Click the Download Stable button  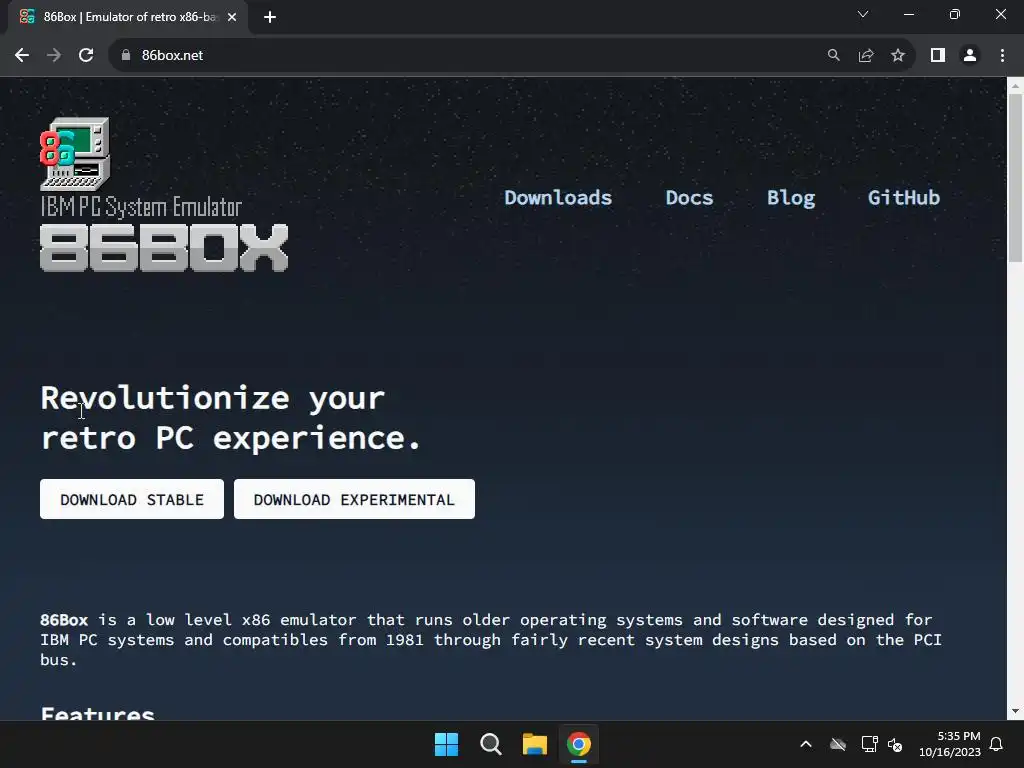[132, 499]
